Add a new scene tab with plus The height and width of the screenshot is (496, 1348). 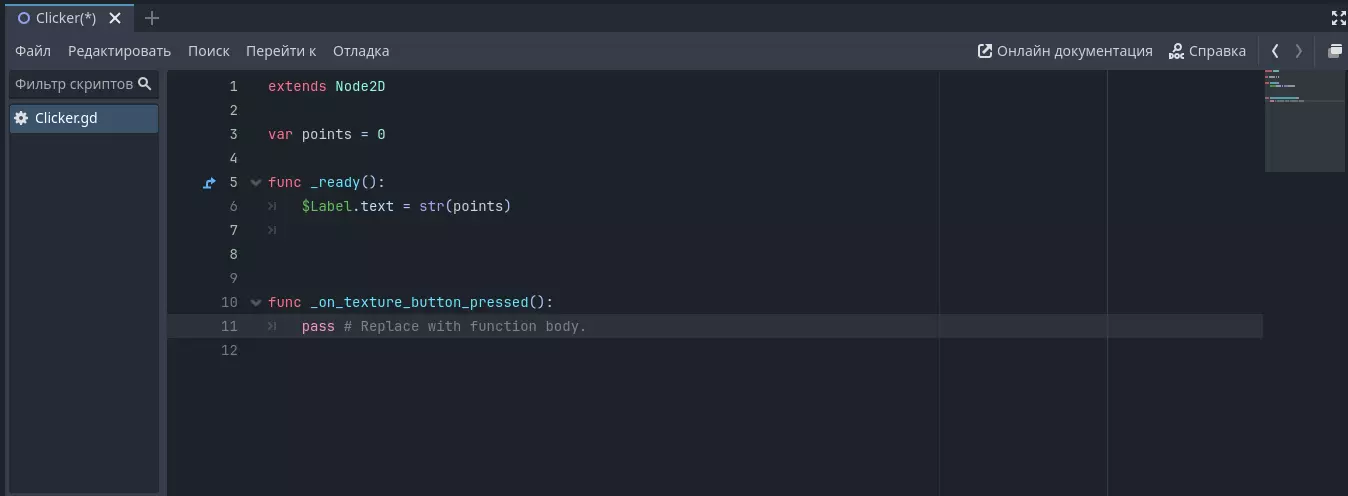coord(152,18)
